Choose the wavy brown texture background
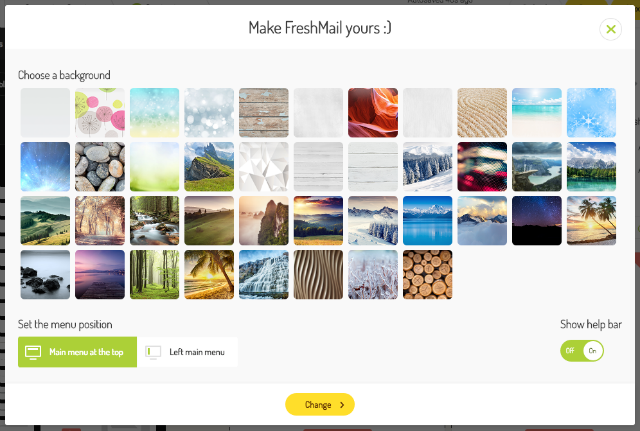Image resolution: width=640 pixels, height=431 pixels. click(318, 275)
